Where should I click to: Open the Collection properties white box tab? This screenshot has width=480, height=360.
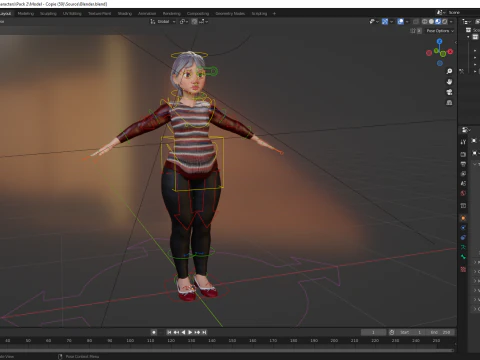[463, 206]
